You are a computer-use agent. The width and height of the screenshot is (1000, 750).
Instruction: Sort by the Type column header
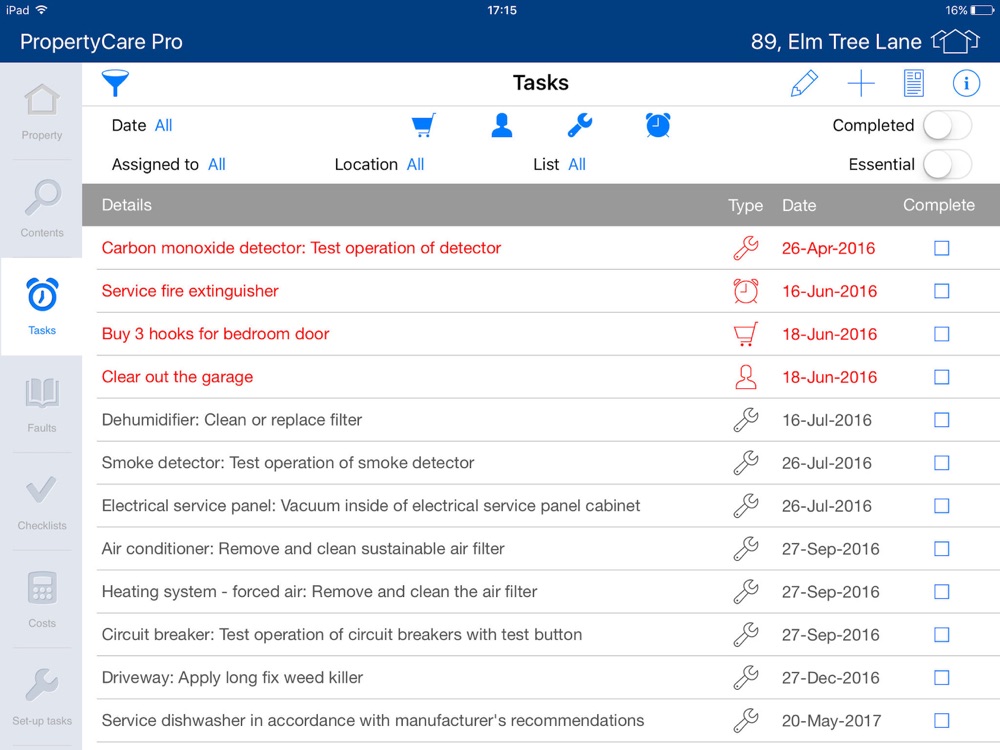[x=746, y=205]
